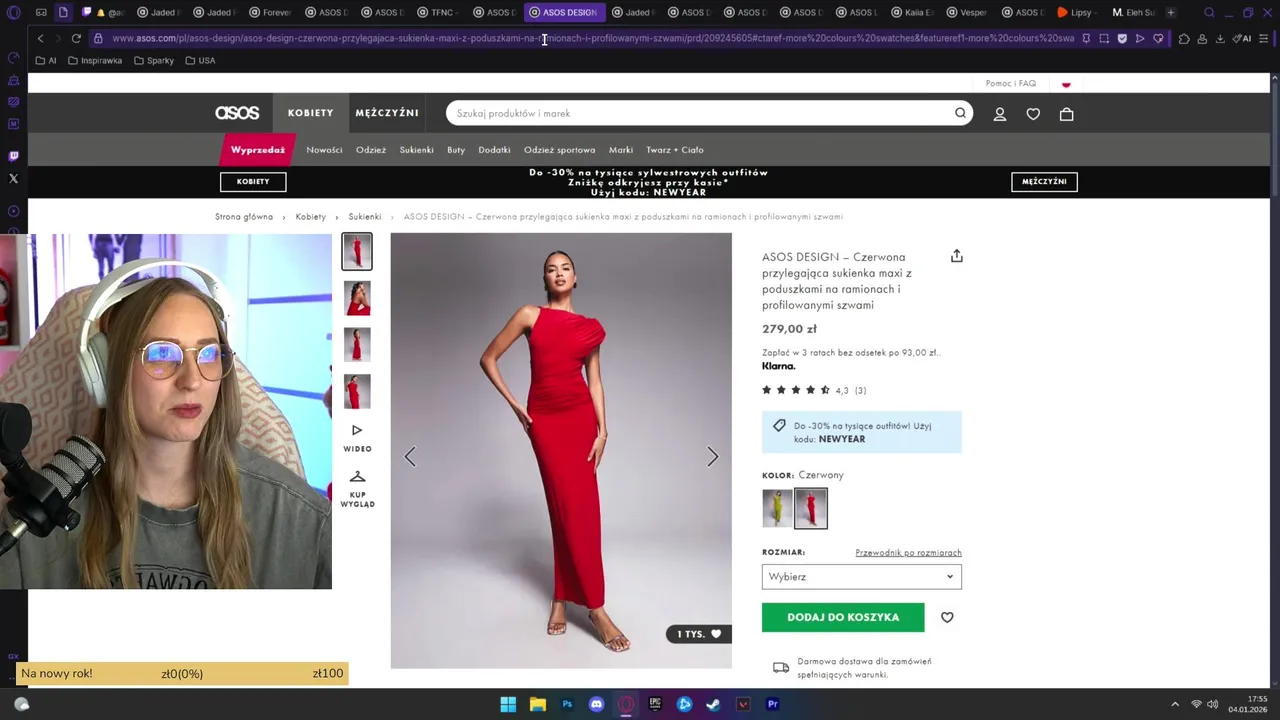Viewport: 1280px width, 720px height.
Task: Select the red Czerwony colour swatch
Action: (x=811, y=509)
